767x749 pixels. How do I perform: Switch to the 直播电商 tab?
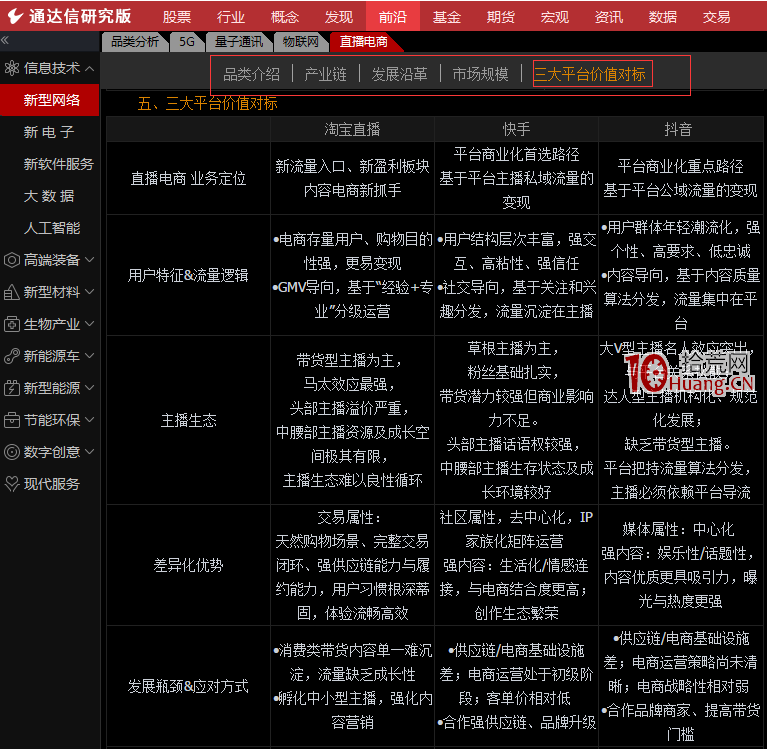(363, 42)
